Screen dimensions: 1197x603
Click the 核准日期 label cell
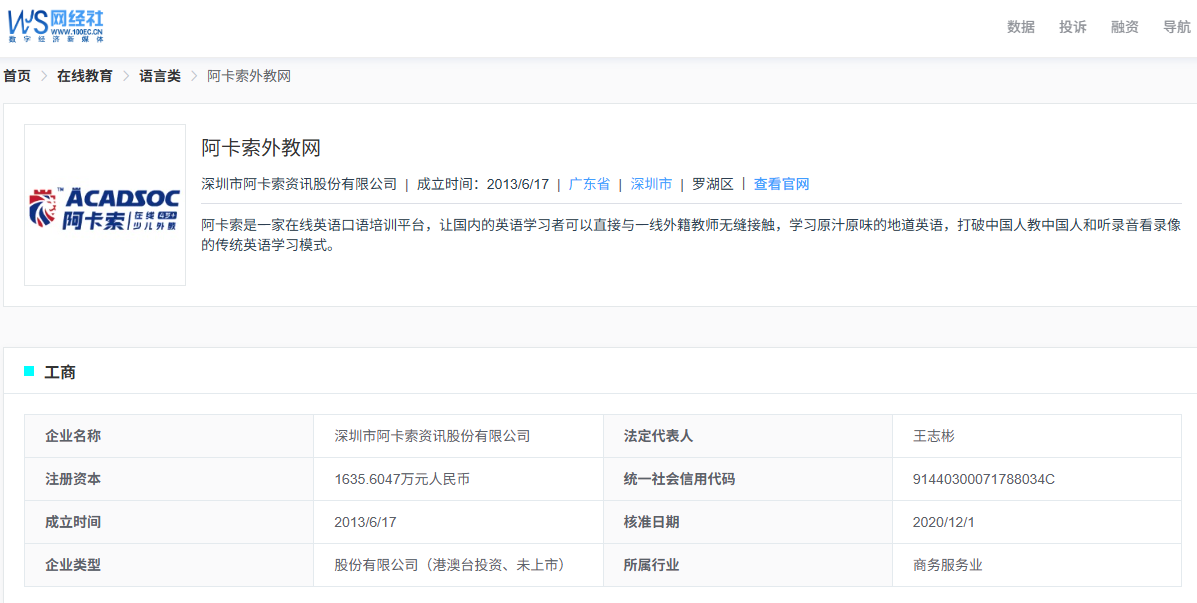[x=747, y=522]
